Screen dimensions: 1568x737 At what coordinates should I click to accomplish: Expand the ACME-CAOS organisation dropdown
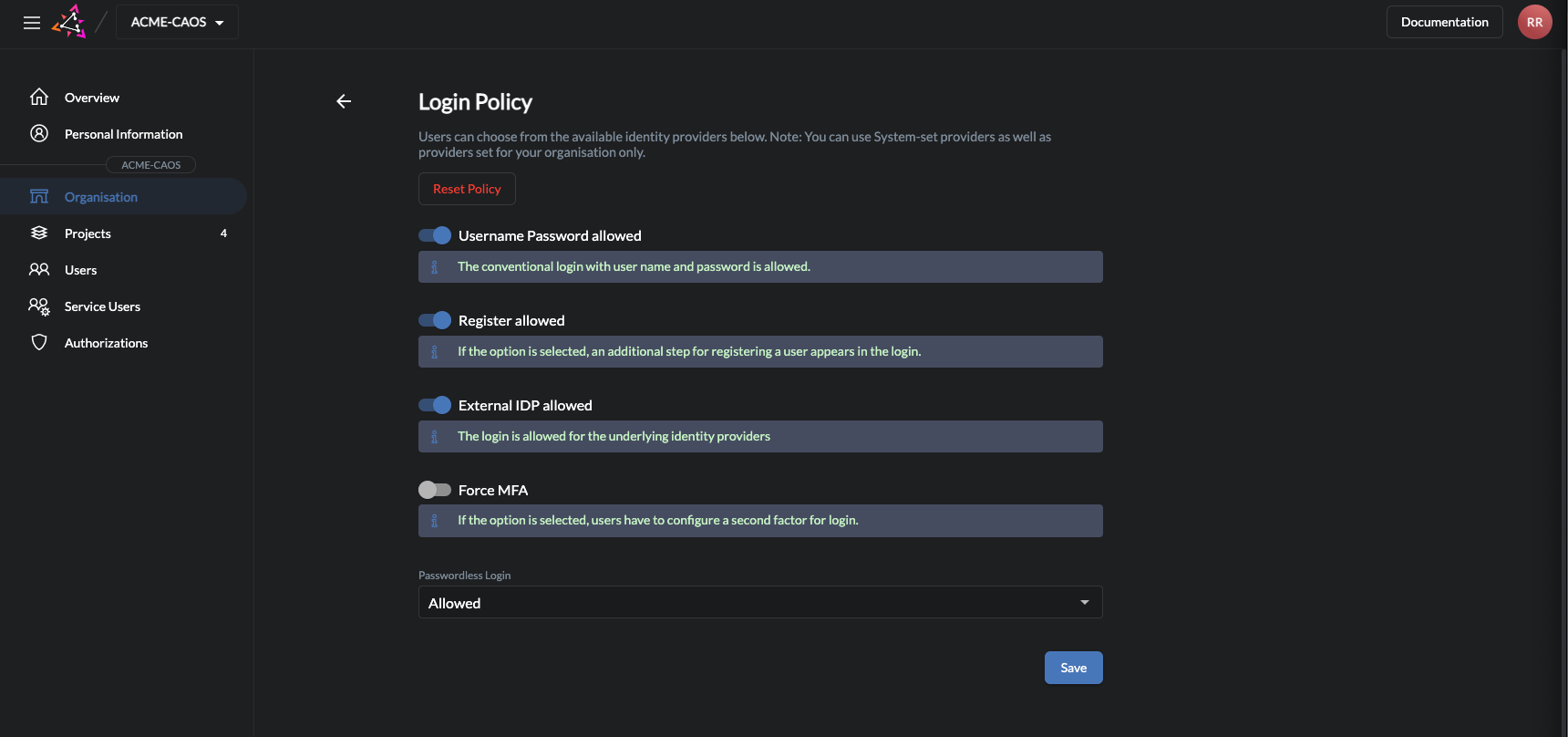[x=177, y=22]
